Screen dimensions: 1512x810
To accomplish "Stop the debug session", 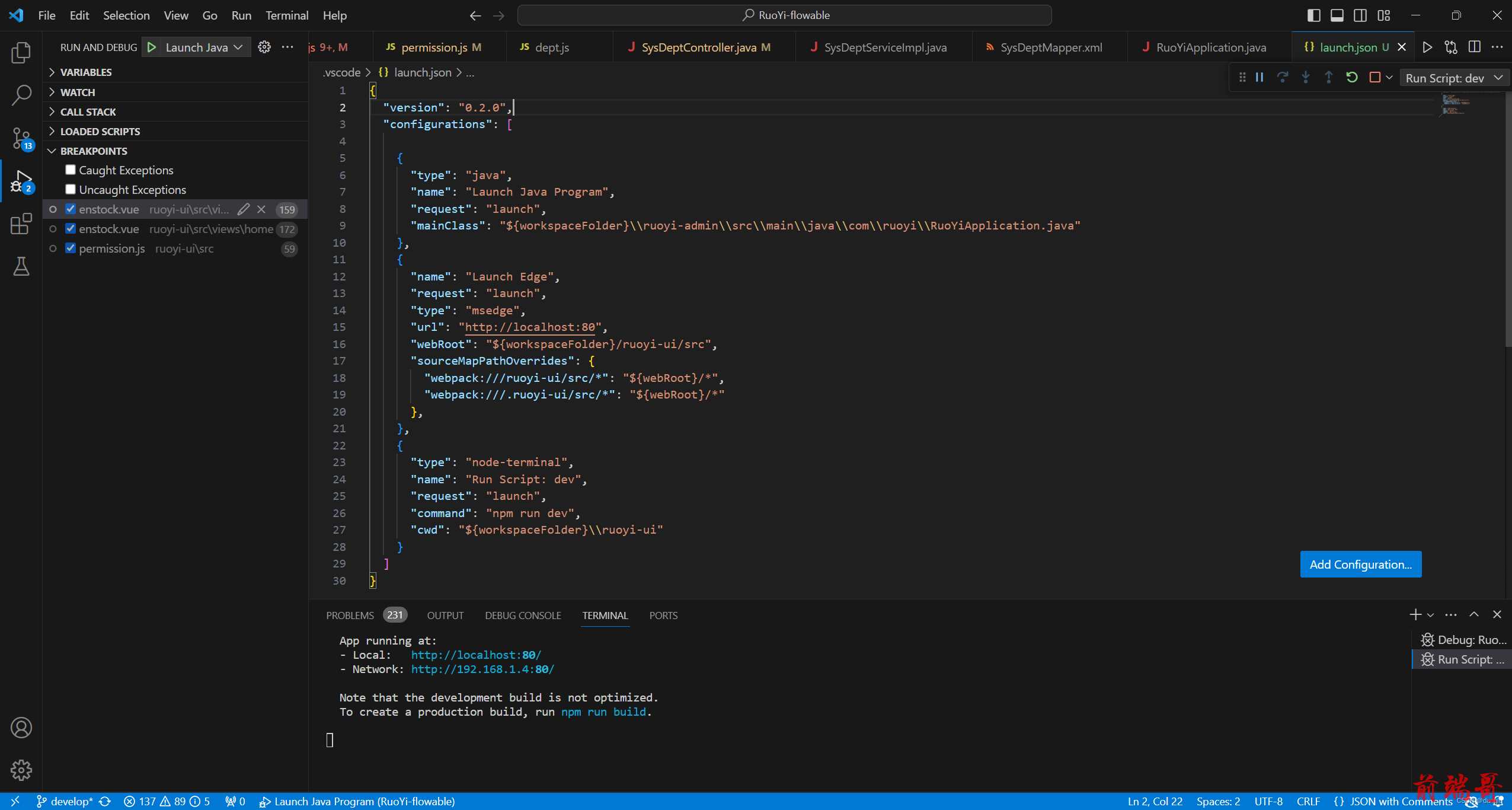I will [x=1375, y=78].
